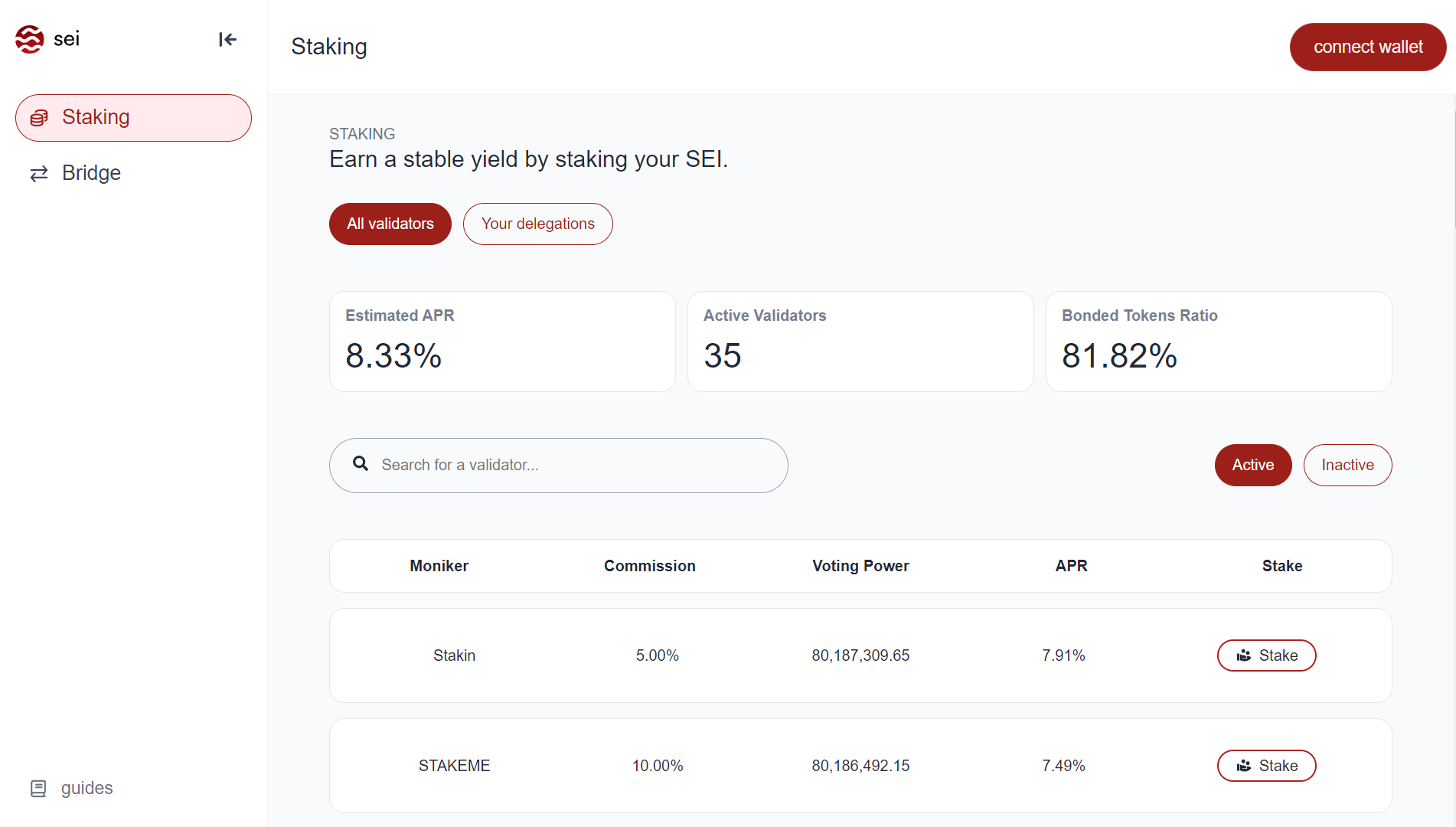Click the Bonded Tokens Ratio value 81.82%
Viewport: 1456px width, 827px height.
click(1119, 355)
